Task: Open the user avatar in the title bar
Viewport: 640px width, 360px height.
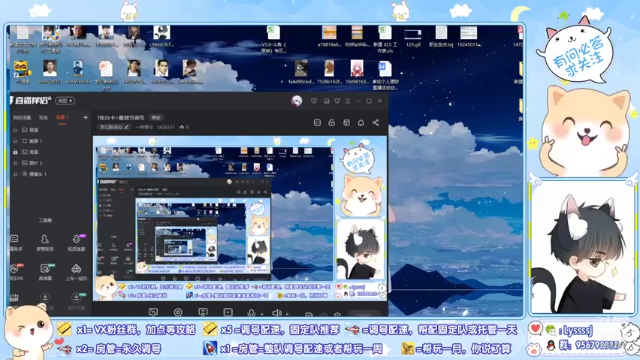Action: click(297, 101)
